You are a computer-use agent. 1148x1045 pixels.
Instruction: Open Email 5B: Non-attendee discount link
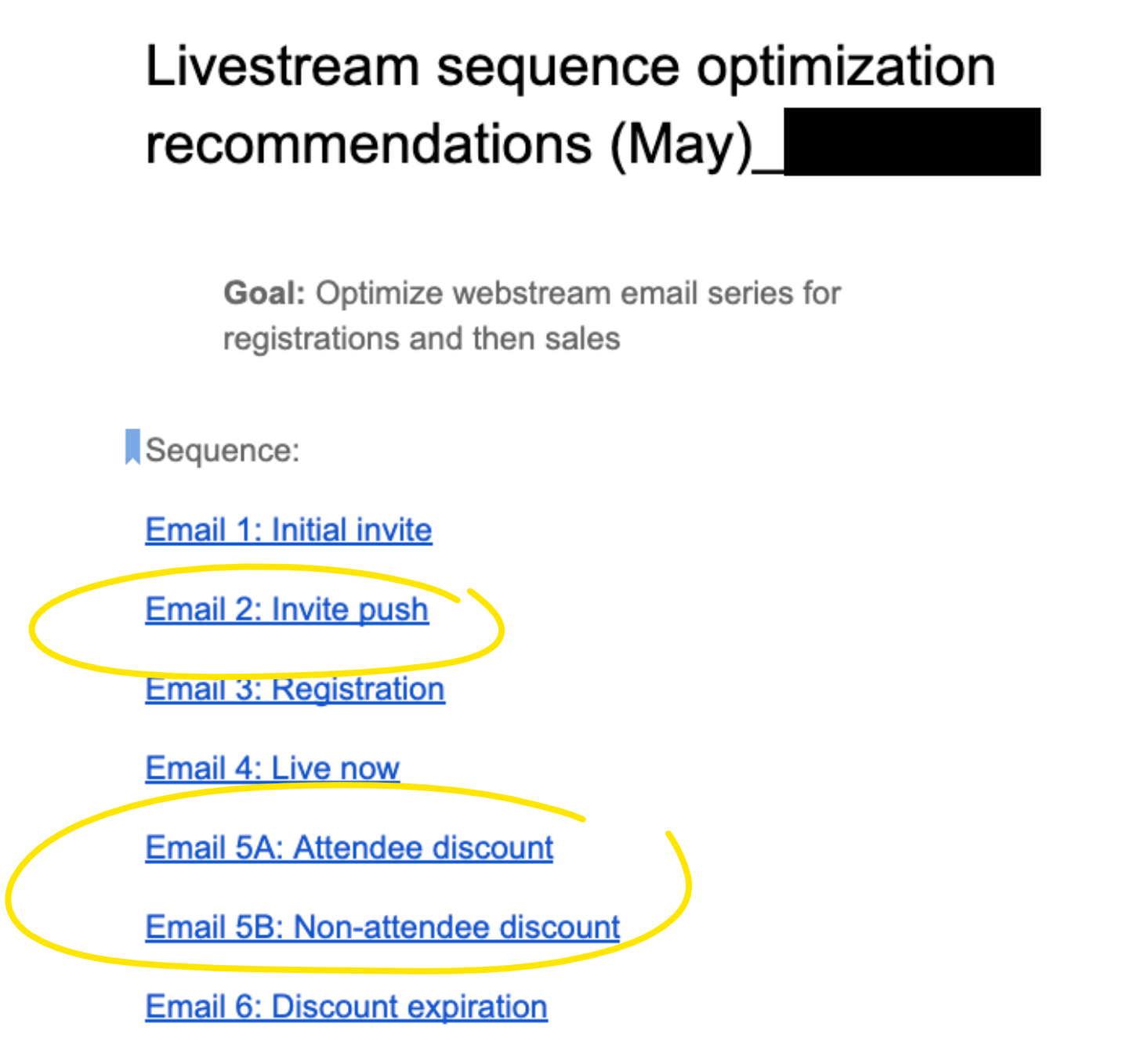click(382, 927)
